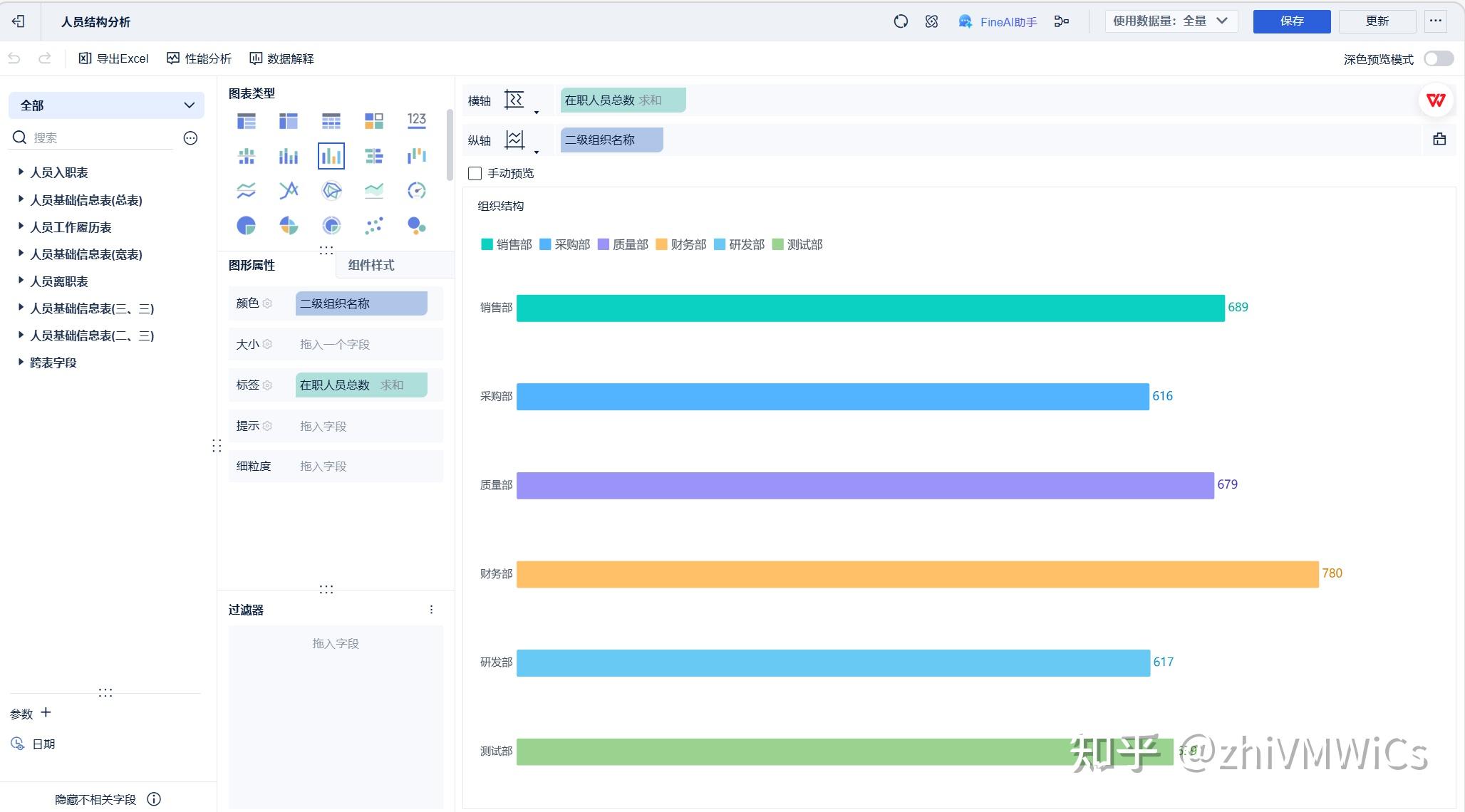Open the 颜色 settings gear
This screenshot has height=812, width=1465.
[267, 303]
